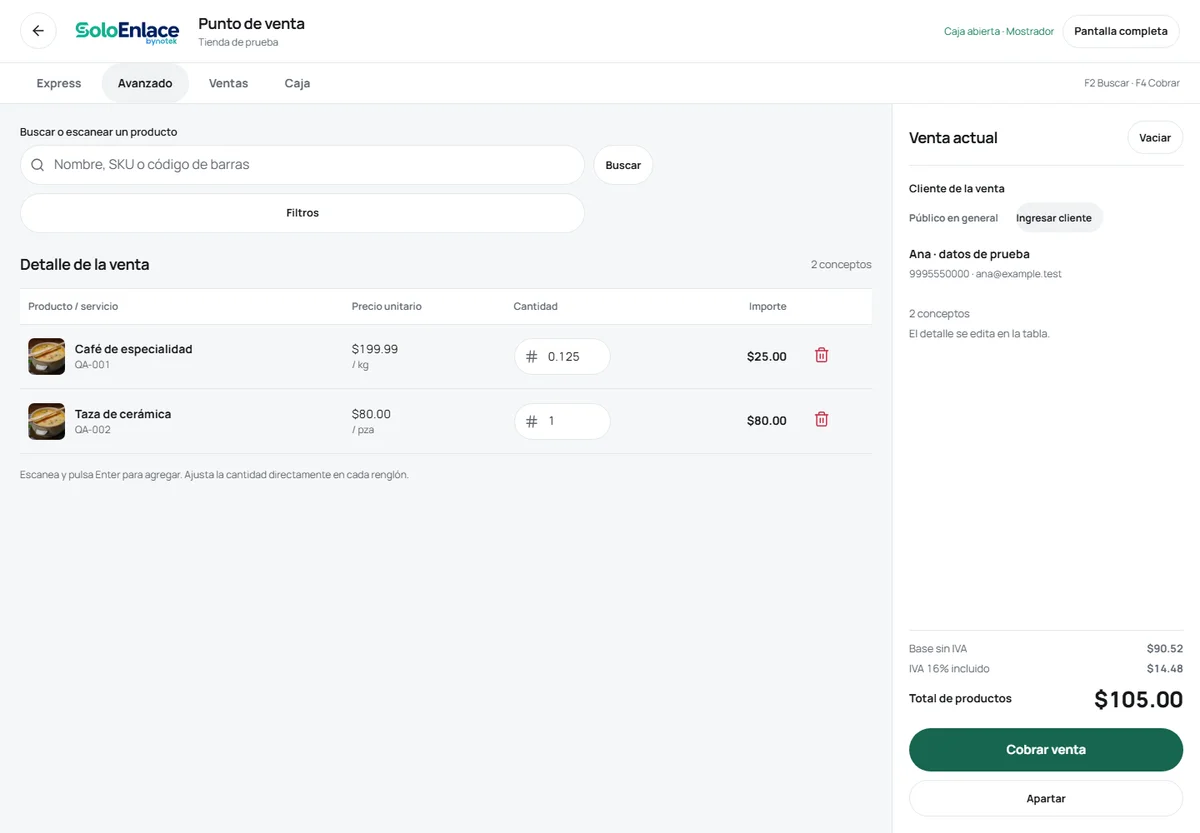Click SKU QA-002

pos(93,430)
